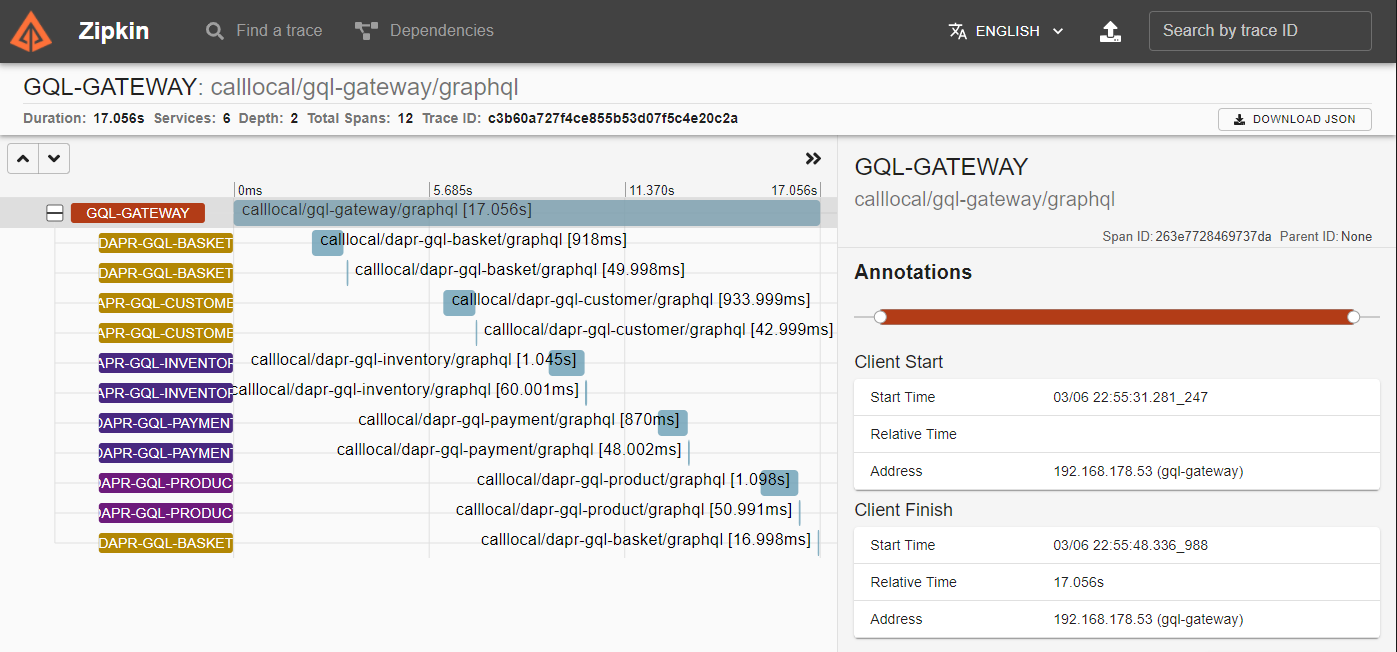Click the trace ID value c3b60a727f4ce855b53d07f5c4e20c2a
This screenshot has height=652, width=1397.
(613, 118)
